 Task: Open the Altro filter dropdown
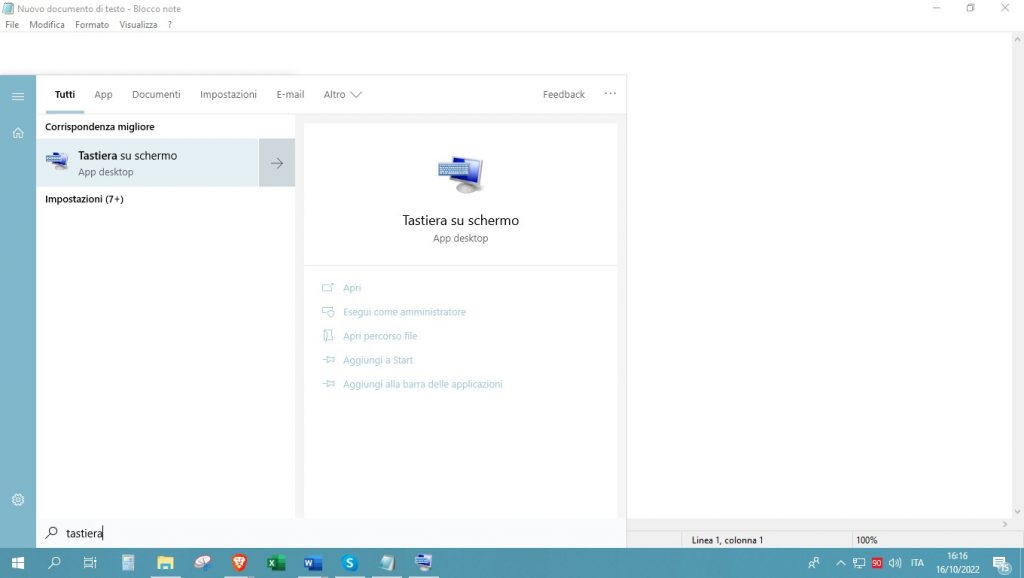click(x=342, y=95)
